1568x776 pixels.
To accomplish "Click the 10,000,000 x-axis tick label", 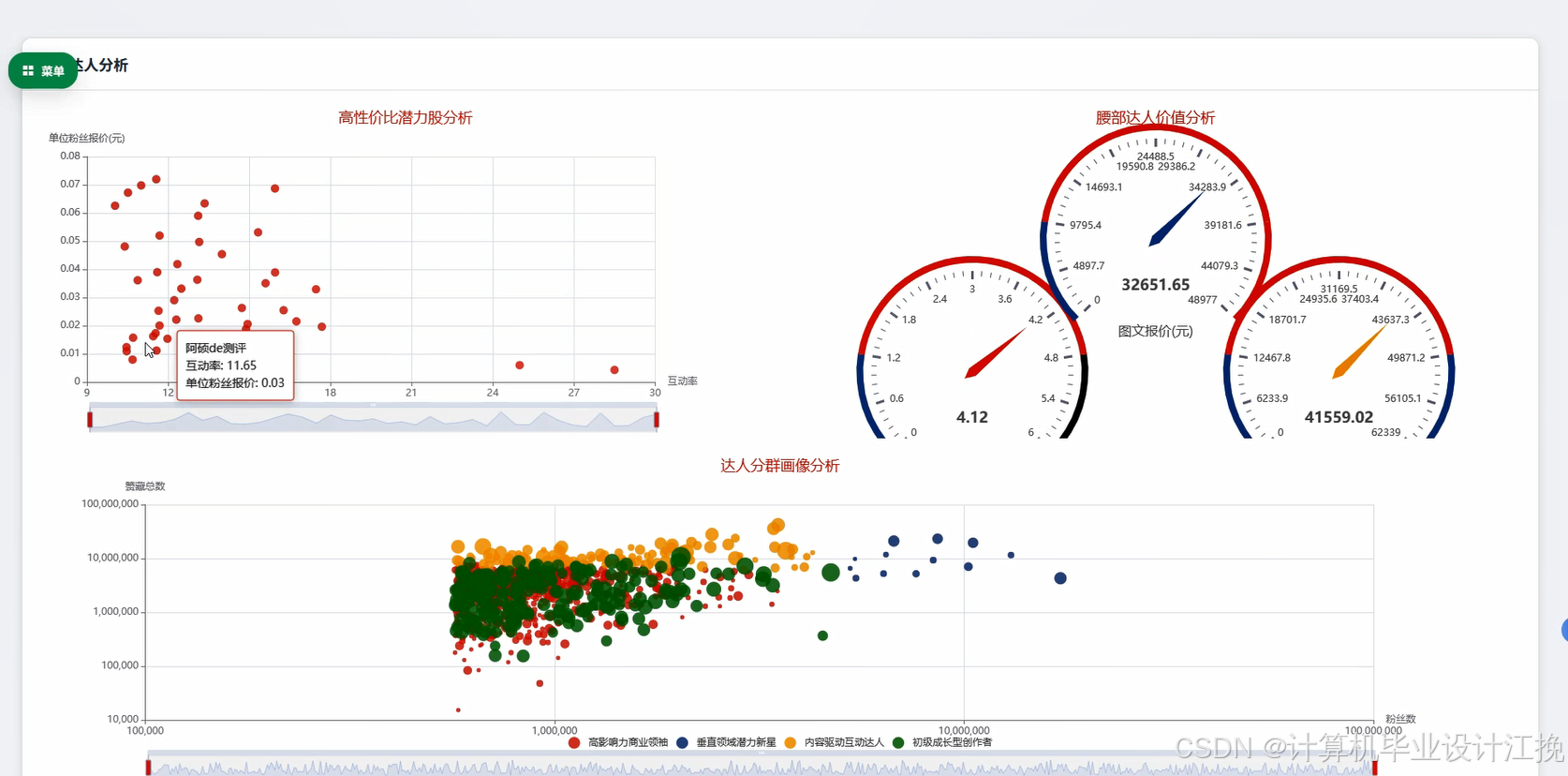I will pyautogui.click(x=964, y=730).
